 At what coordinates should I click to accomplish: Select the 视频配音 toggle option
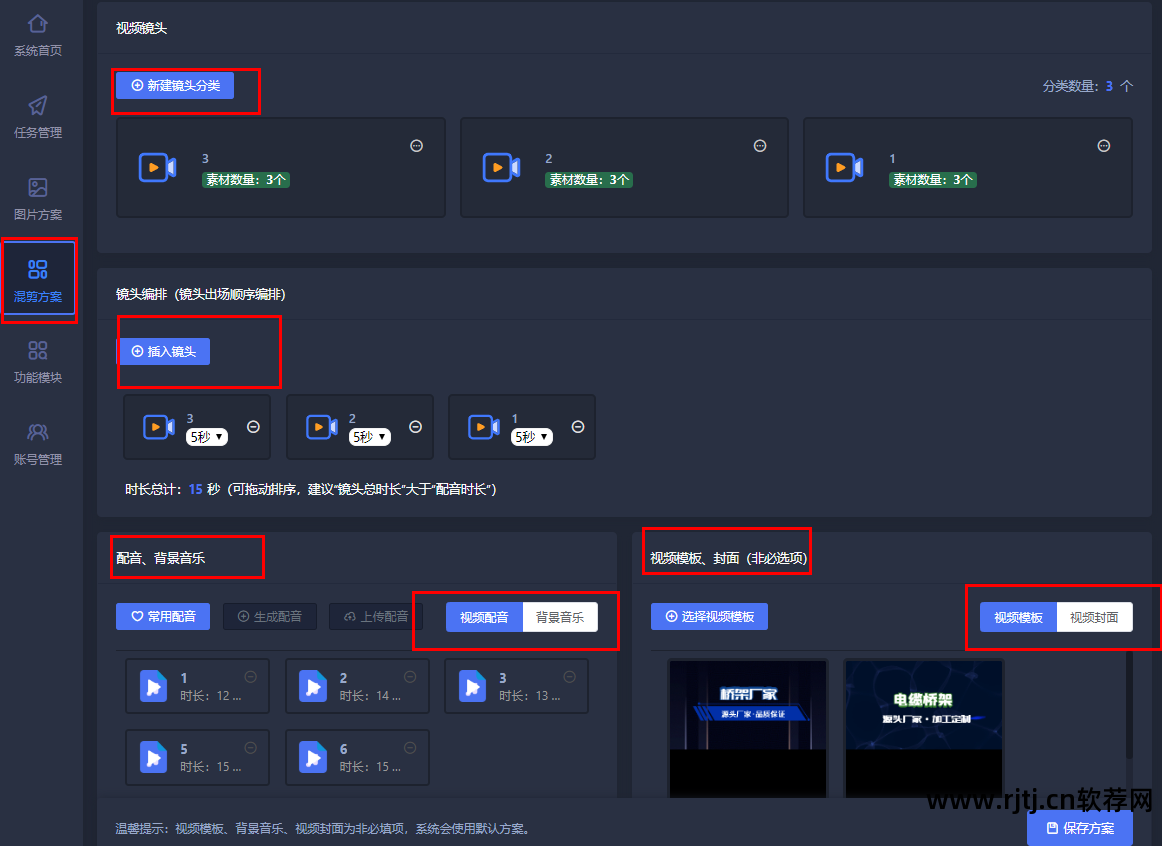click(484, 617)
